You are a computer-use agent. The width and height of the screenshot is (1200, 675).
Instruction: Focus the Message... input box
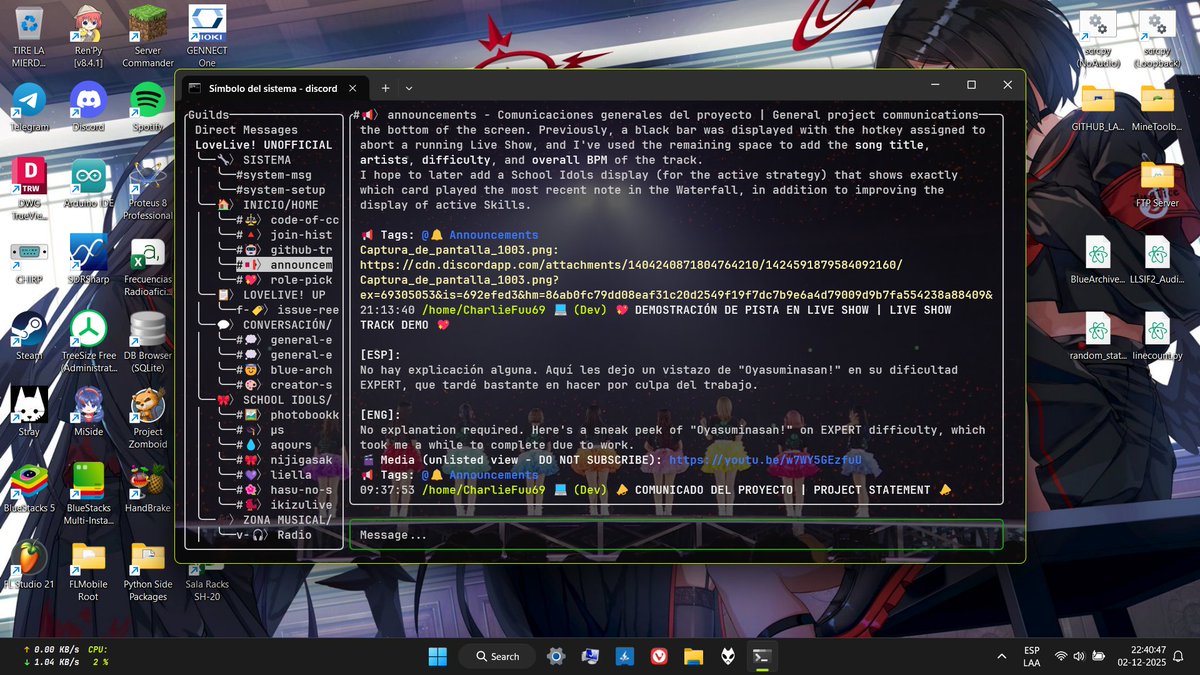click(x=676, y=535)
